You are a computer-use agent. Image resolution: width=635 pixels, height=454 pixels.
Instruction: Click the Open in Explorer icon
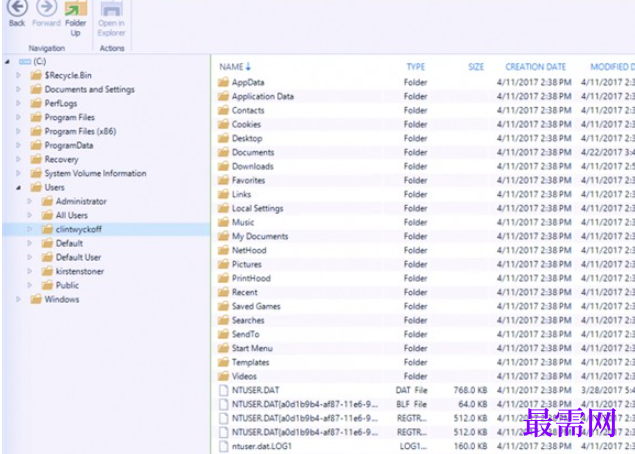111,9
